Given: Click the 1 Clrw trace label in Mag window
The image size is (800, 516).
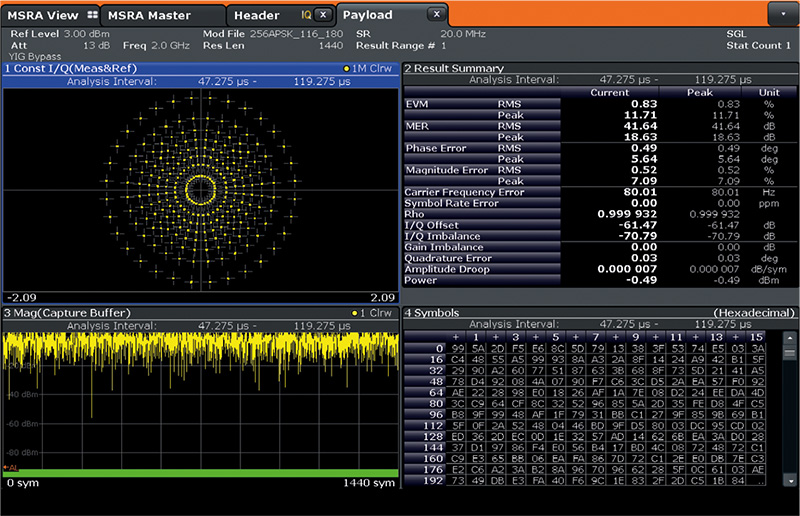Looking at the screenshot, I should pos(374,314).
